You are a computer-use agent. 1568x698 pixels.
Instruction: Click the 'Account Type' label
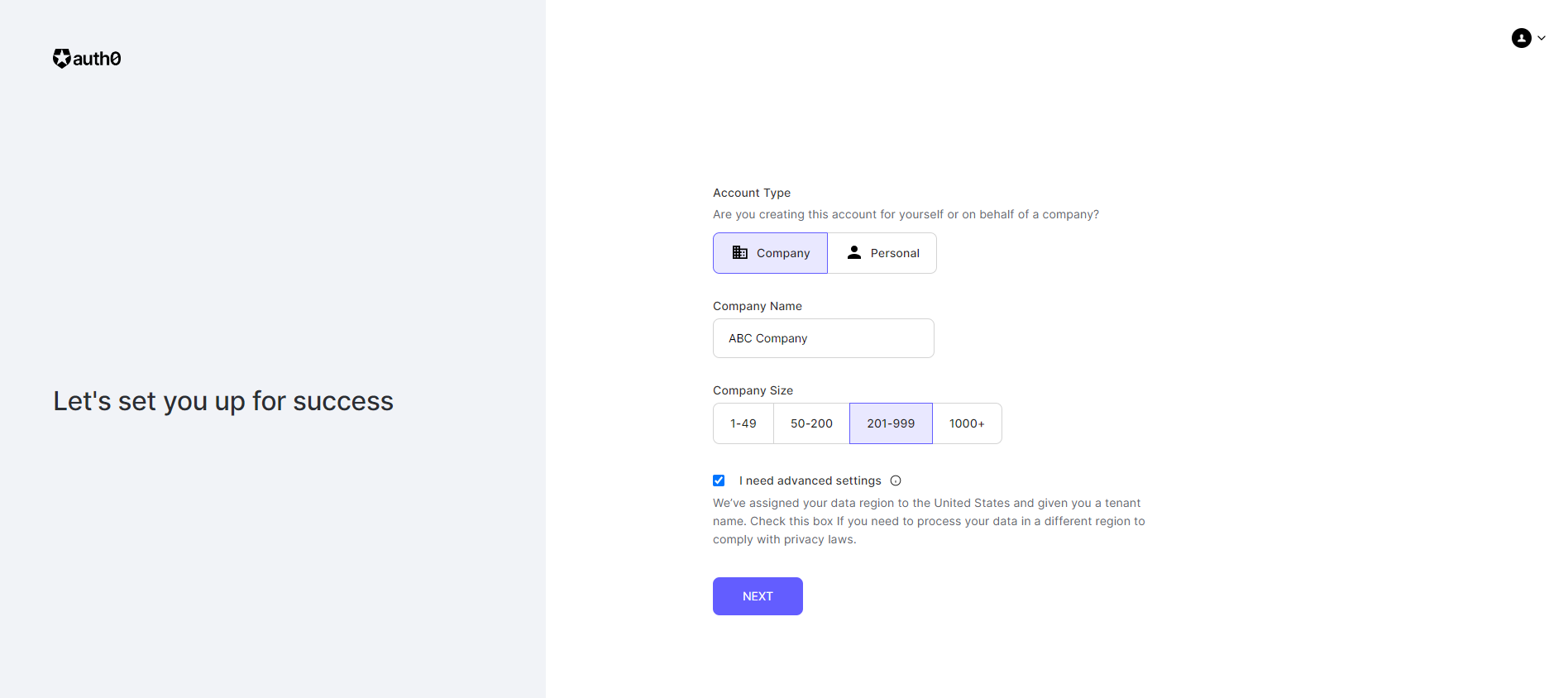click(x=752, y=193)
